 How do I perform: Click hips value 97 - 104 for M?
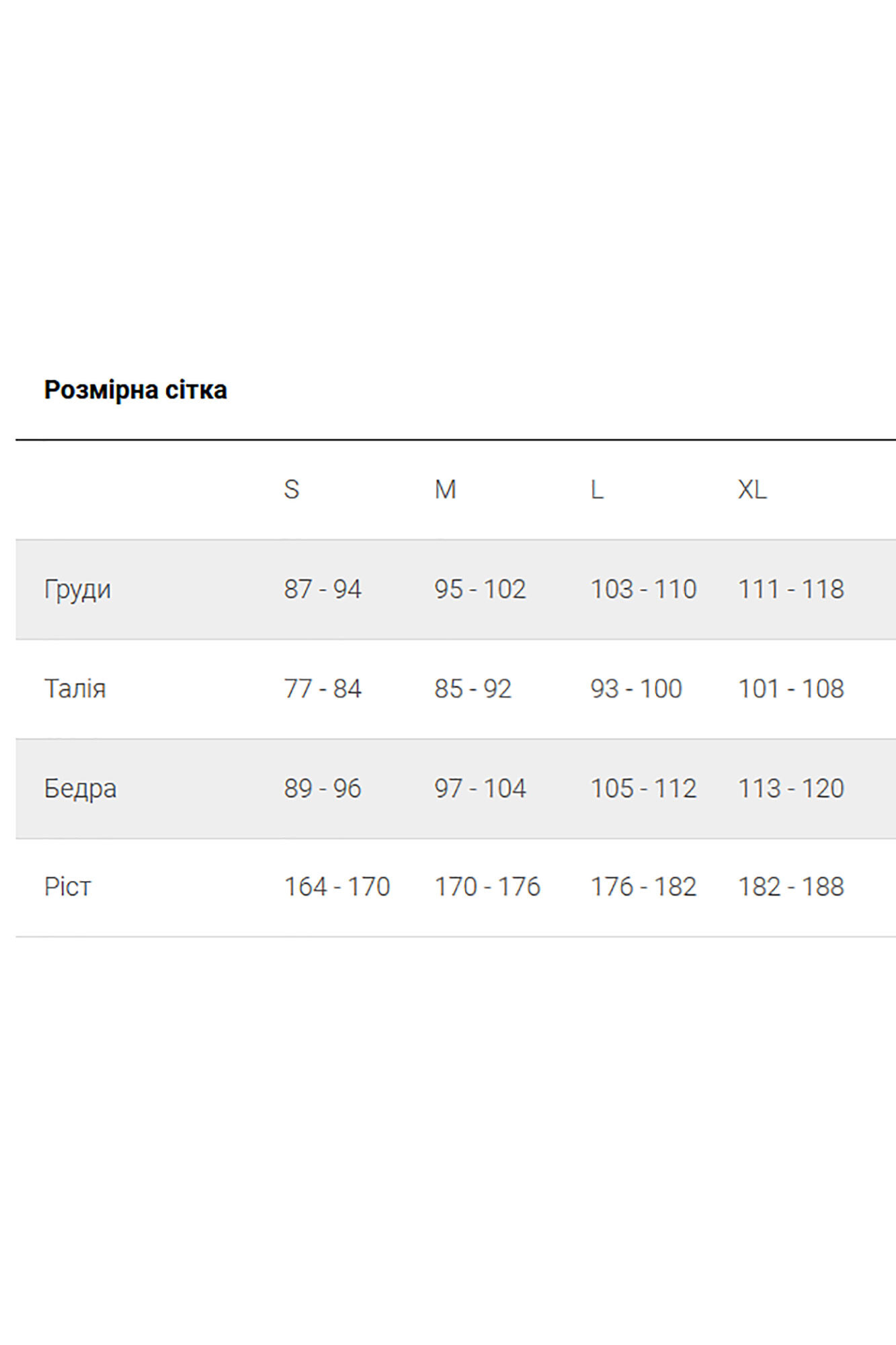[480, 788]
